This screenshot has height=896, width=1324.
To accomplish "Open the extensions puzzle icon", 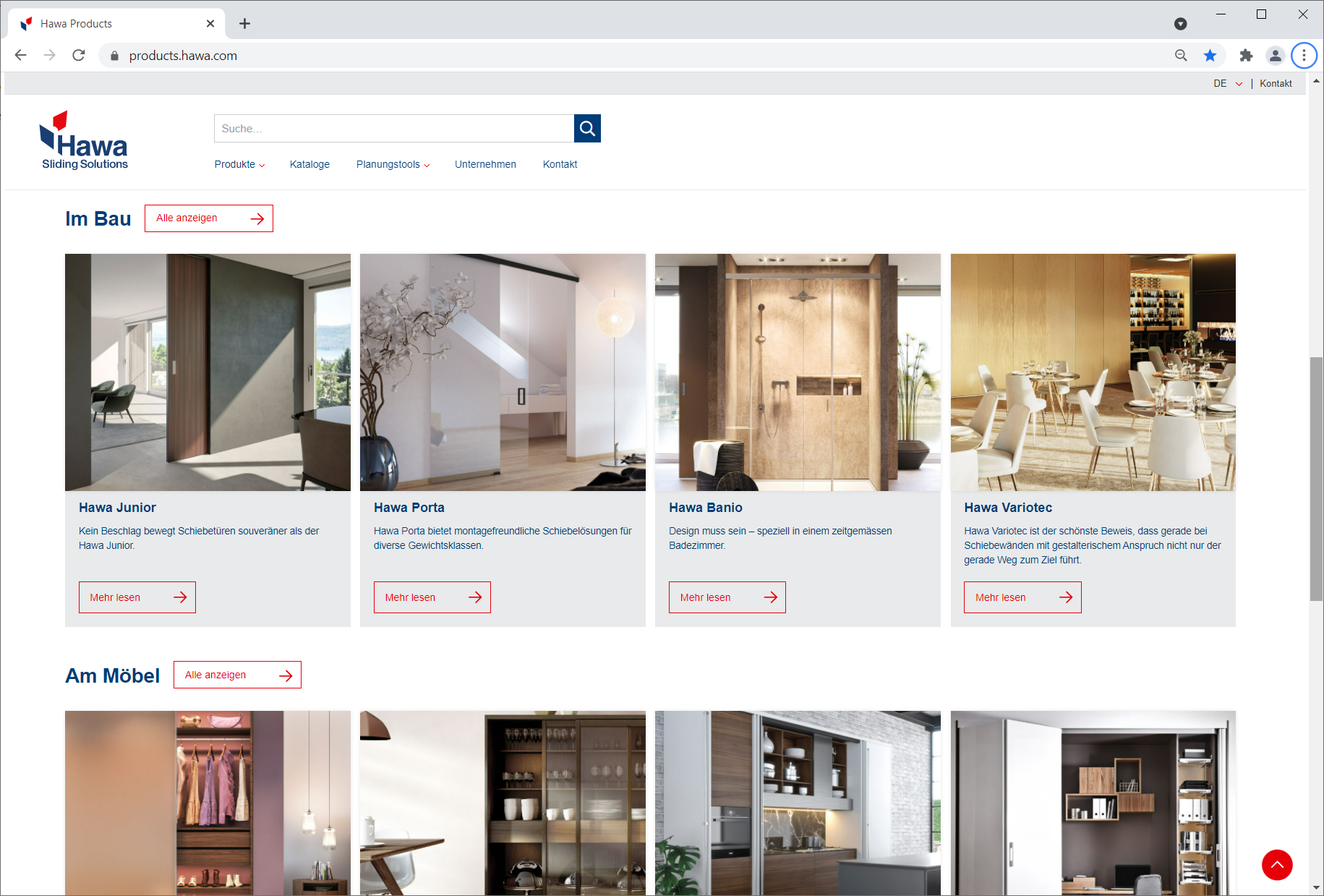I will click(1246, 56).
